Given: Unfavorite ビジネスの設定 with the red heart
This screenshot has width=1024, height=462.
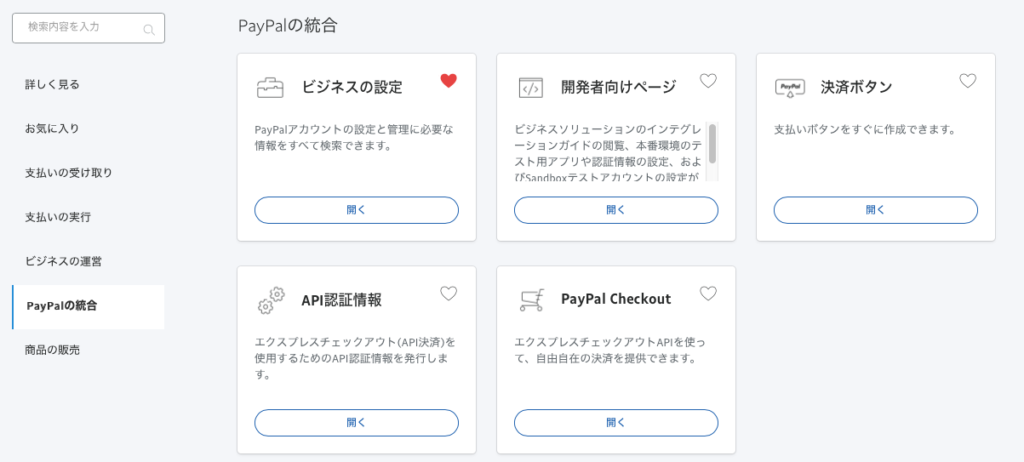Looking at the screenshot, I should (x=449, y=81).
